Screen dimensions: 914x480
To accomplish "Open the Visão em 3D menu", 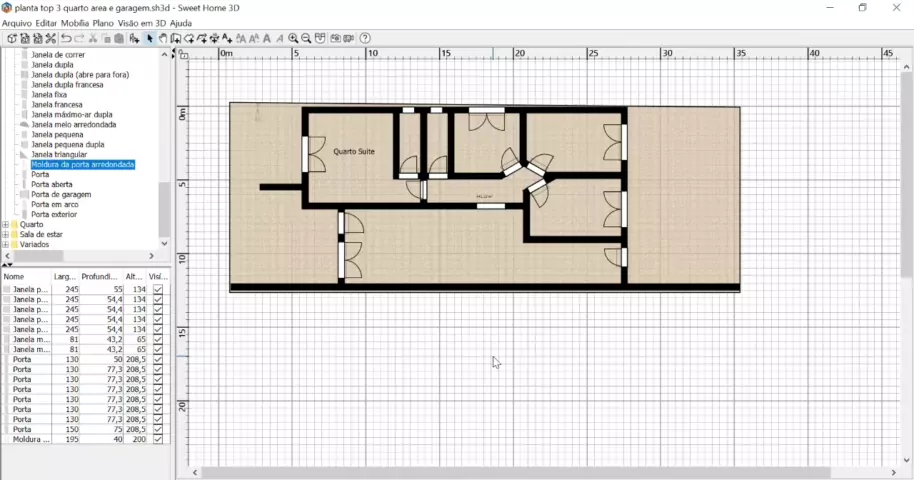I will (x=142, y=23).
